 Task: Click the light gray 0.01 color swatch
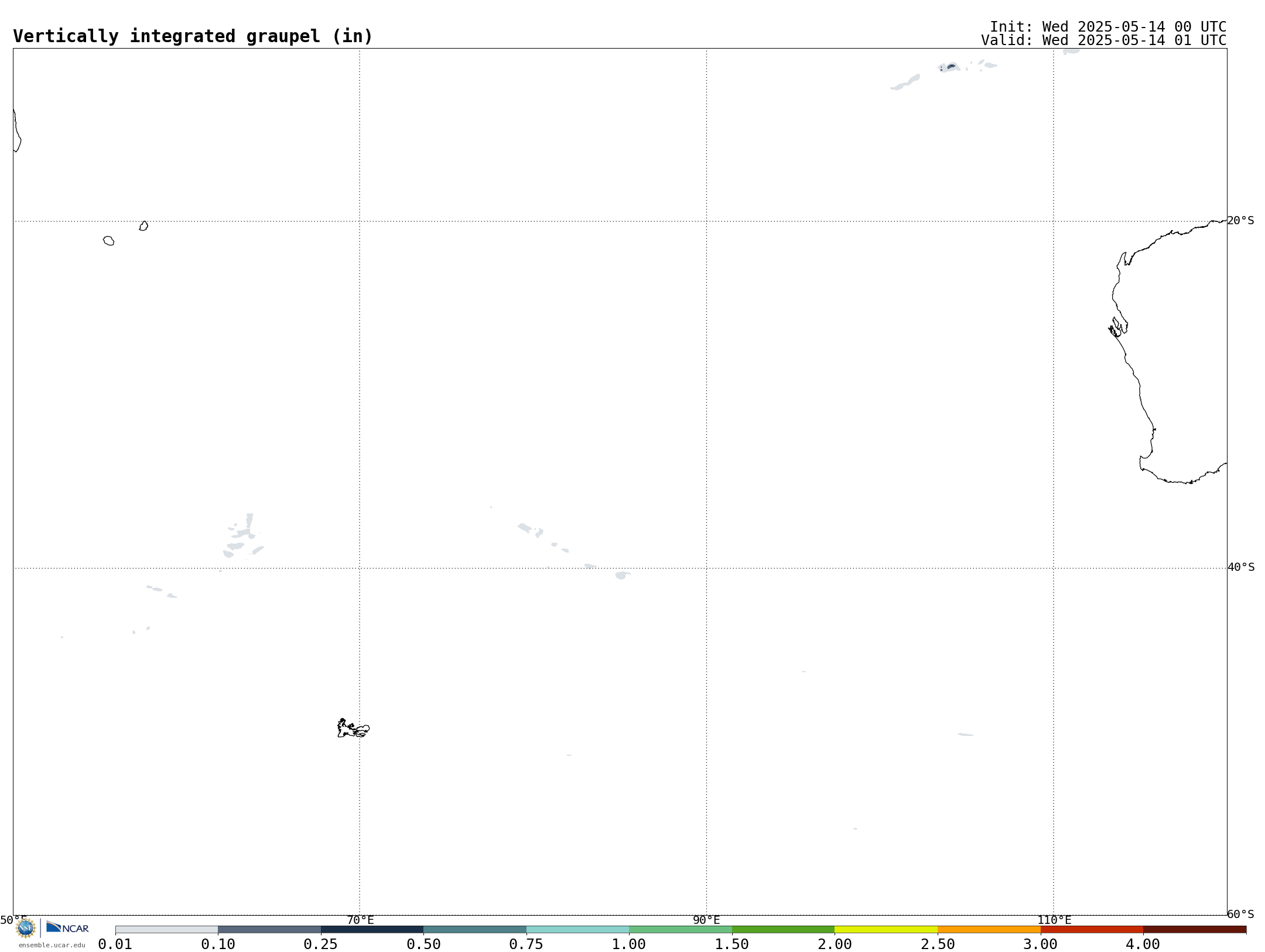pos(167,929)
